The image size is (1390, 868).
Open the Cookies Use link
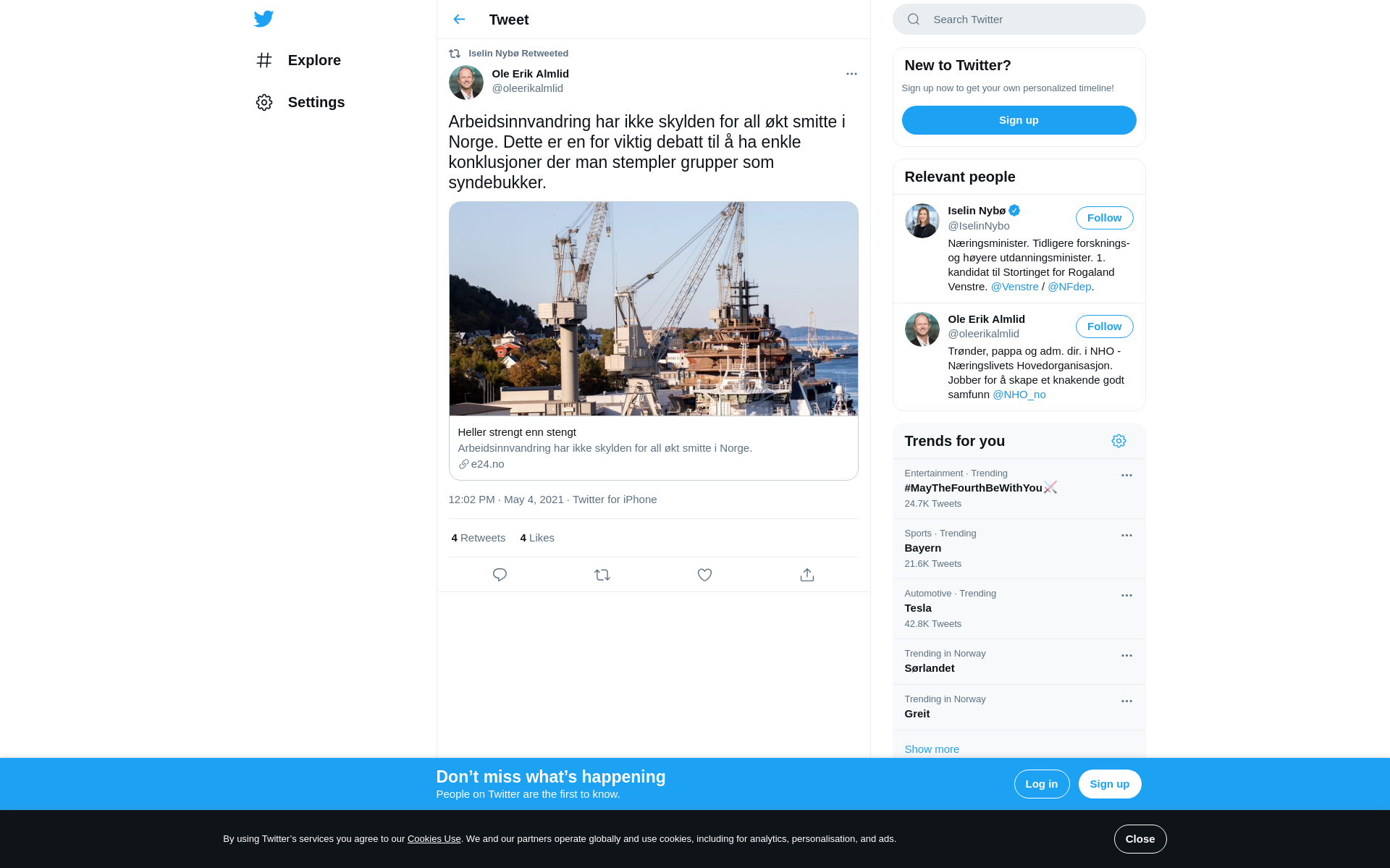click(434, 839)
